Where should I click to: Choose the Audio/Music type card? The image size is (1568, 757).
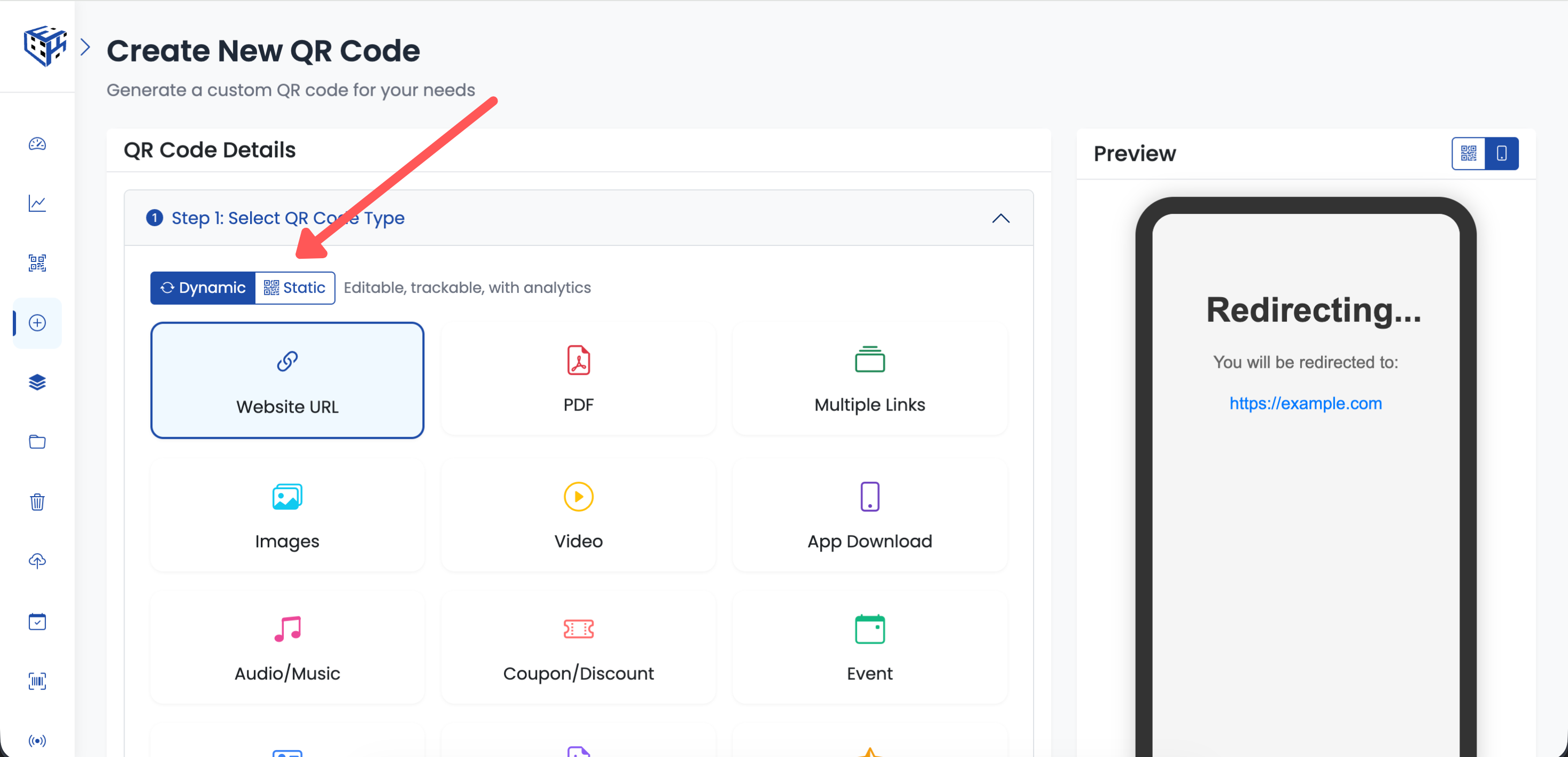(x=288, y=647)
